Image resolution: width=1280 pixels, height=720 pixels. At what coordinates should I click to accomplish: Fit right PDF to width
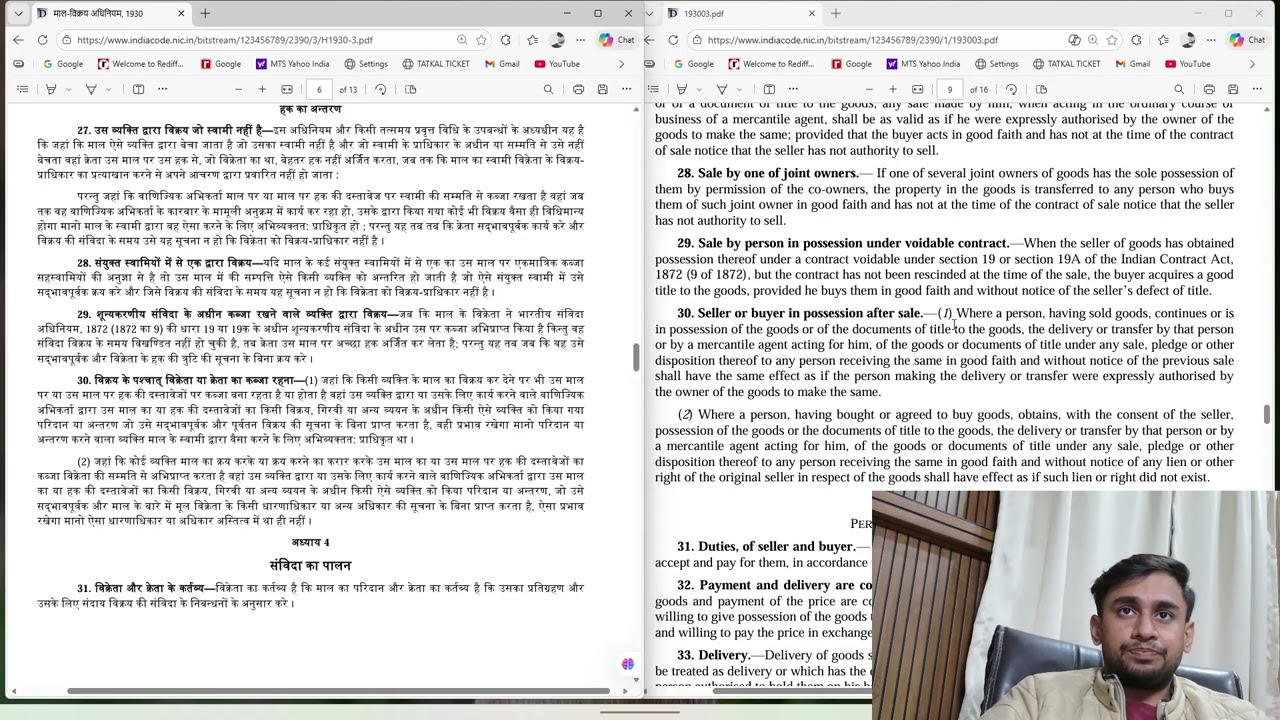point(918,89)
